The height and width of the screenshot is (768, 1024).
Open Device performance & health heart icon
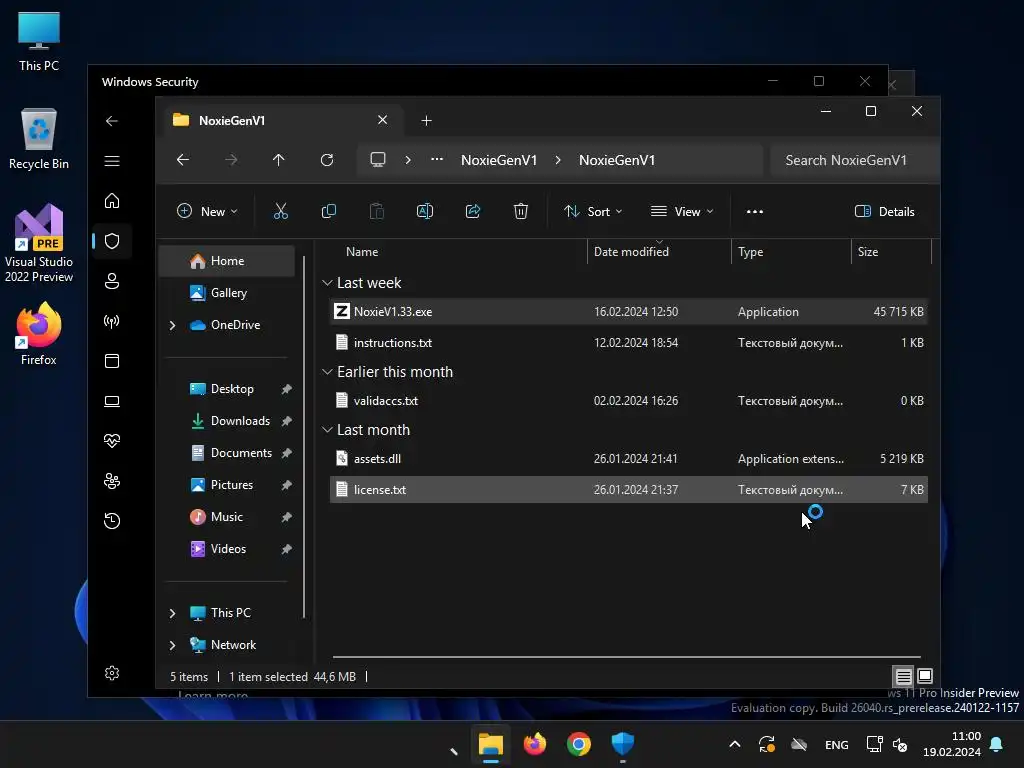[x=112, y=441]
